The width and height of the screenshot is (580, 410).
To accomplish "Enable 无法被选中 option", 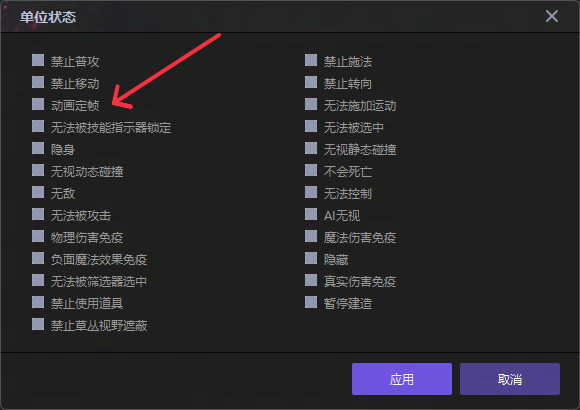I will point(311,126).
